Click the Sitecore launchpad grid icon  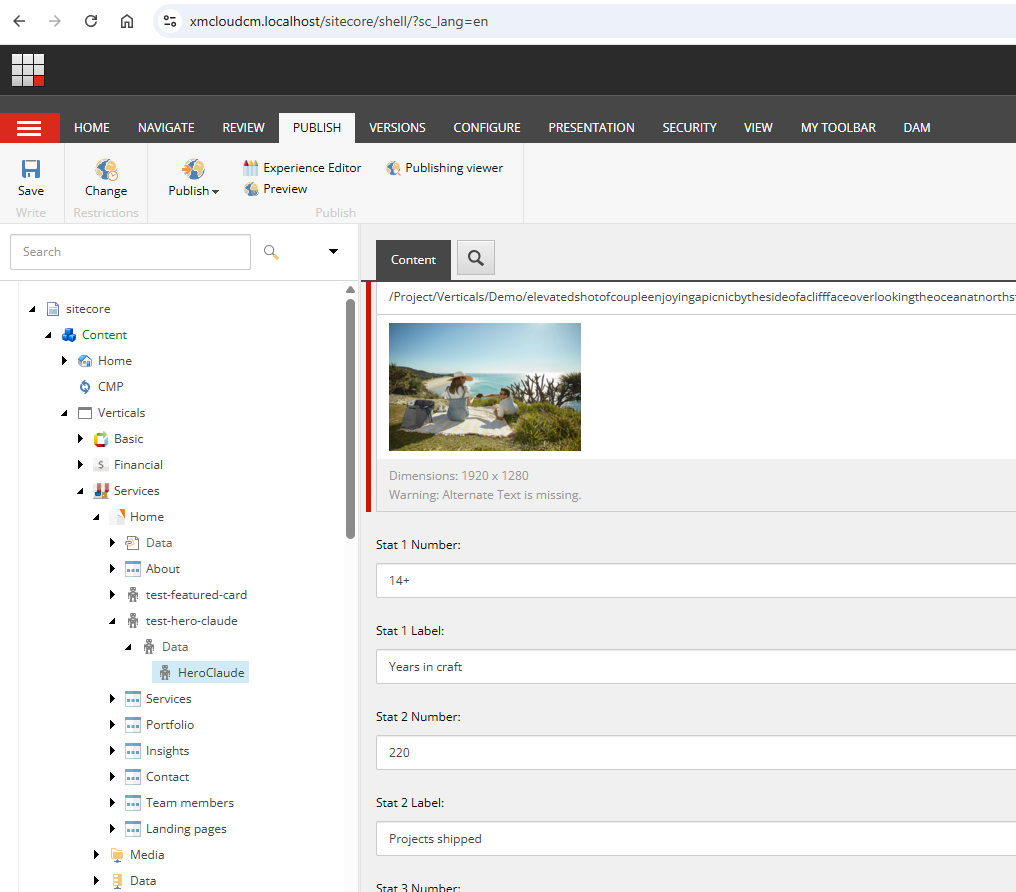[28, 70]
